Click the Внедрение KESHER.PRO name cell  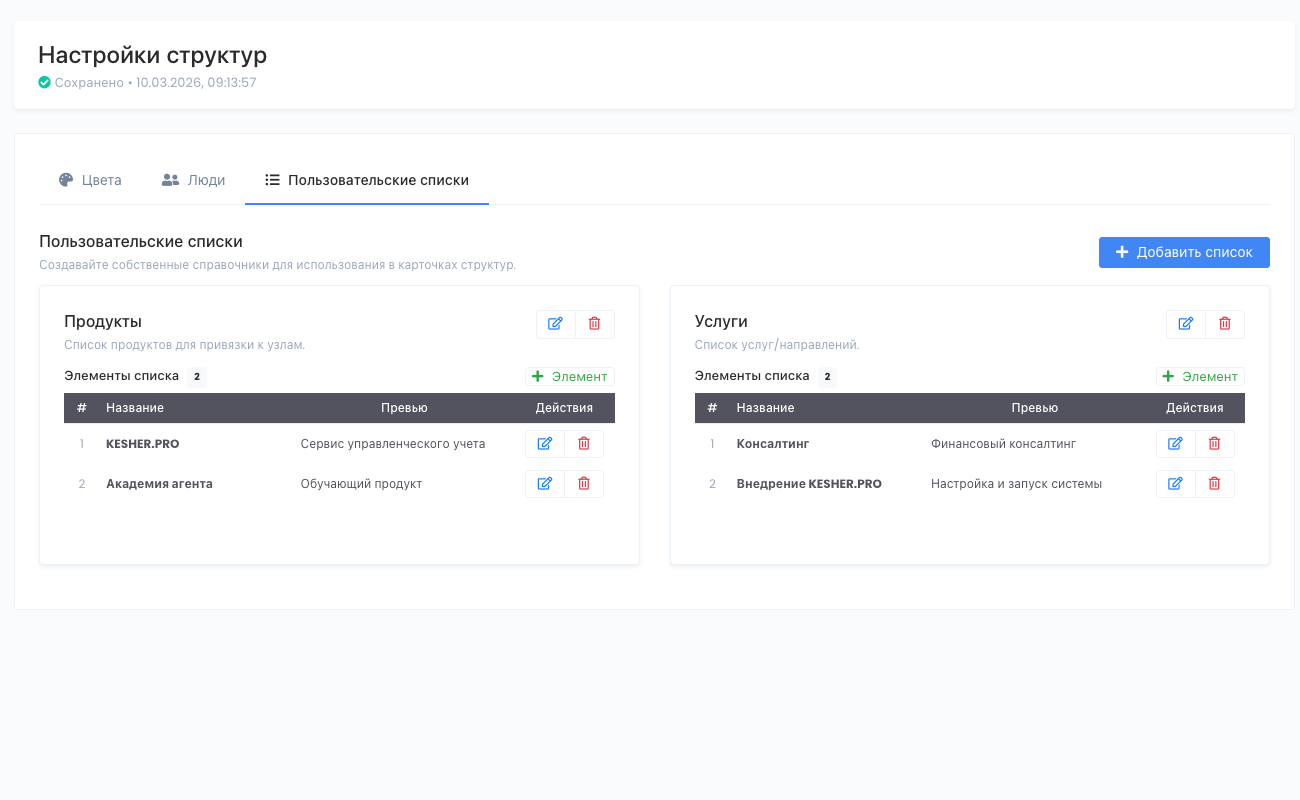(x=809, y=483)
